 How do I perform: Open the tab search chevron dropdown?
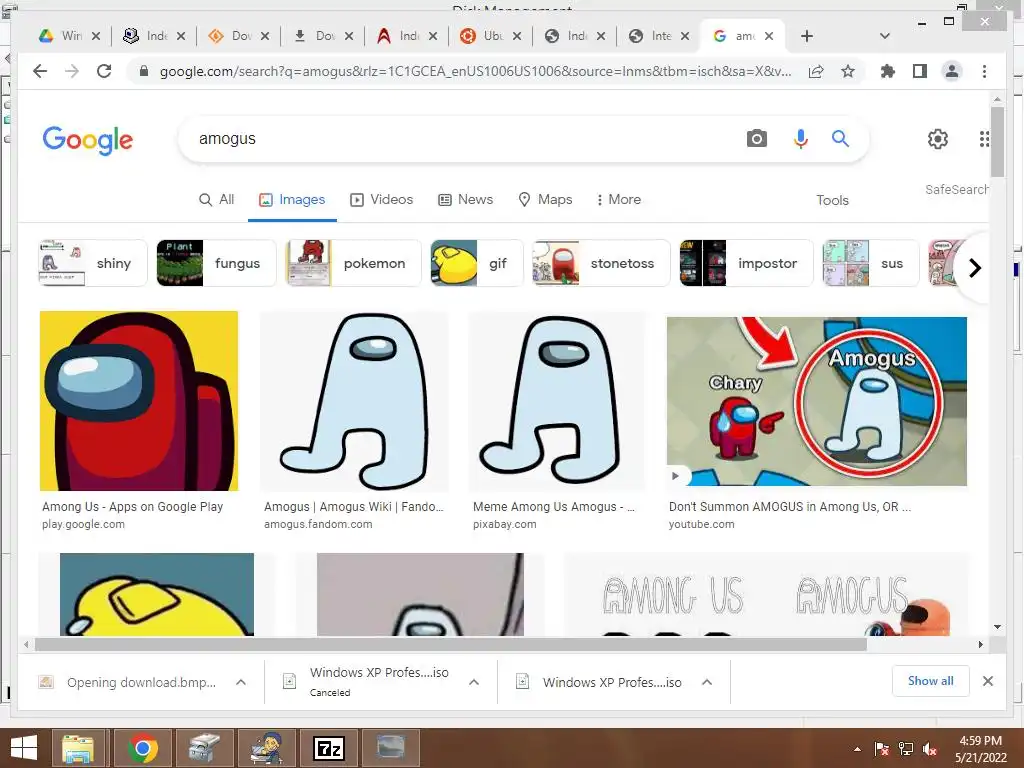pos(885,36)
